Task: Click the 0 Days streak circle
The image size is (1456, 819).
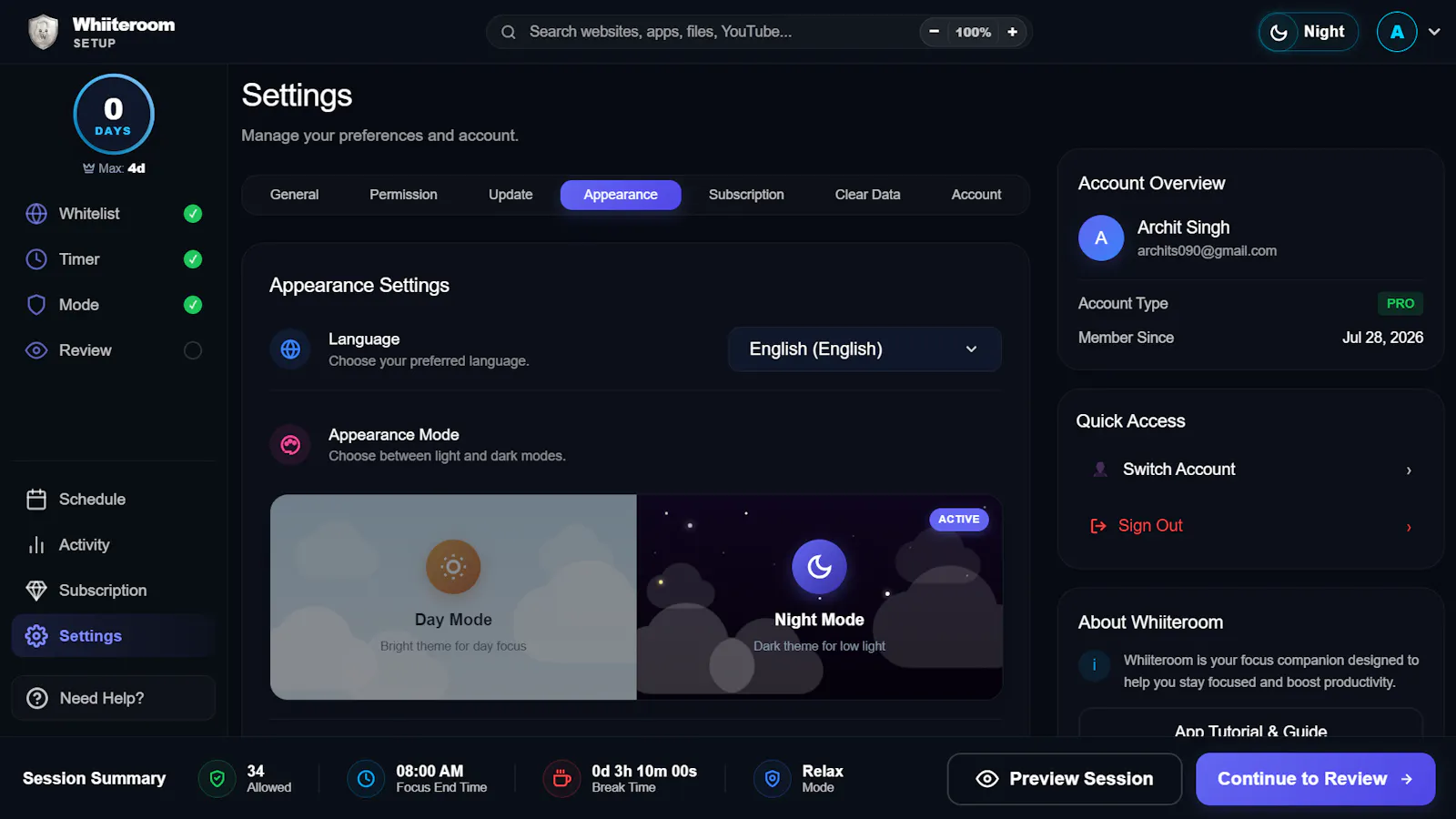Action: tap(114, 115)
